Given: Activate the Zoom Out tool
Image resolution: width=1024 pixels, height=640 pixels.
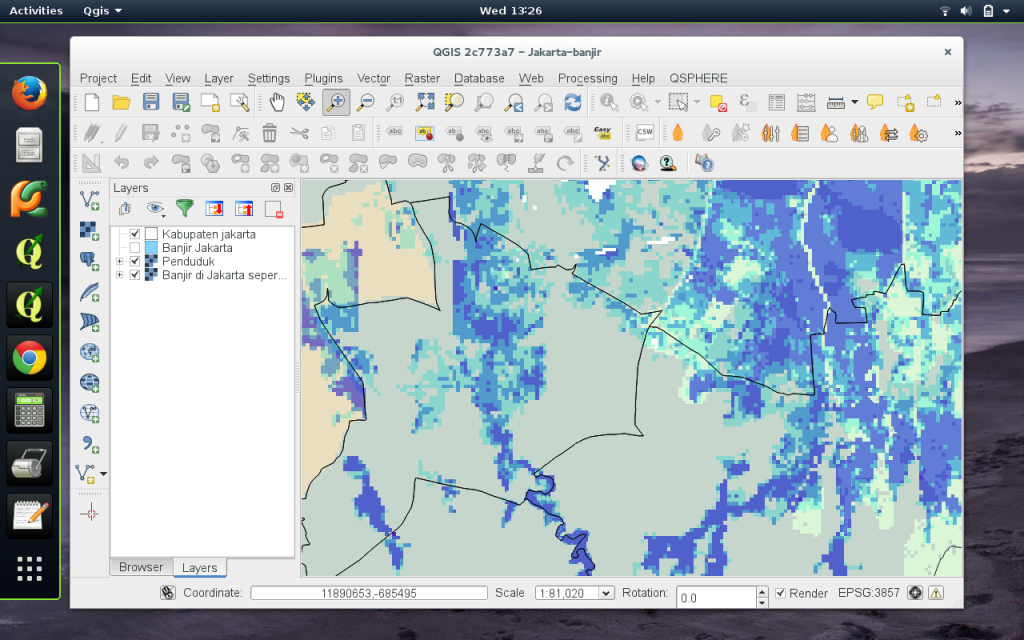Looking at the screenshot, I should coord(365,101).
